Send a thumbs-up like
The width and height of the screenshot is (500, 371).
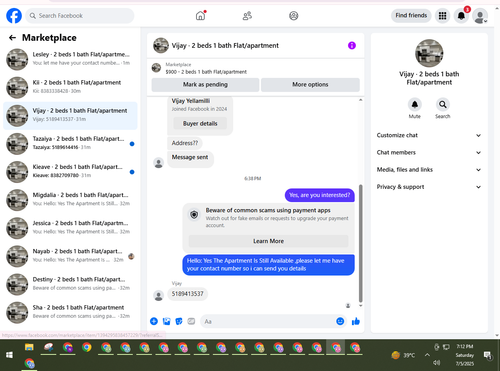356,321
